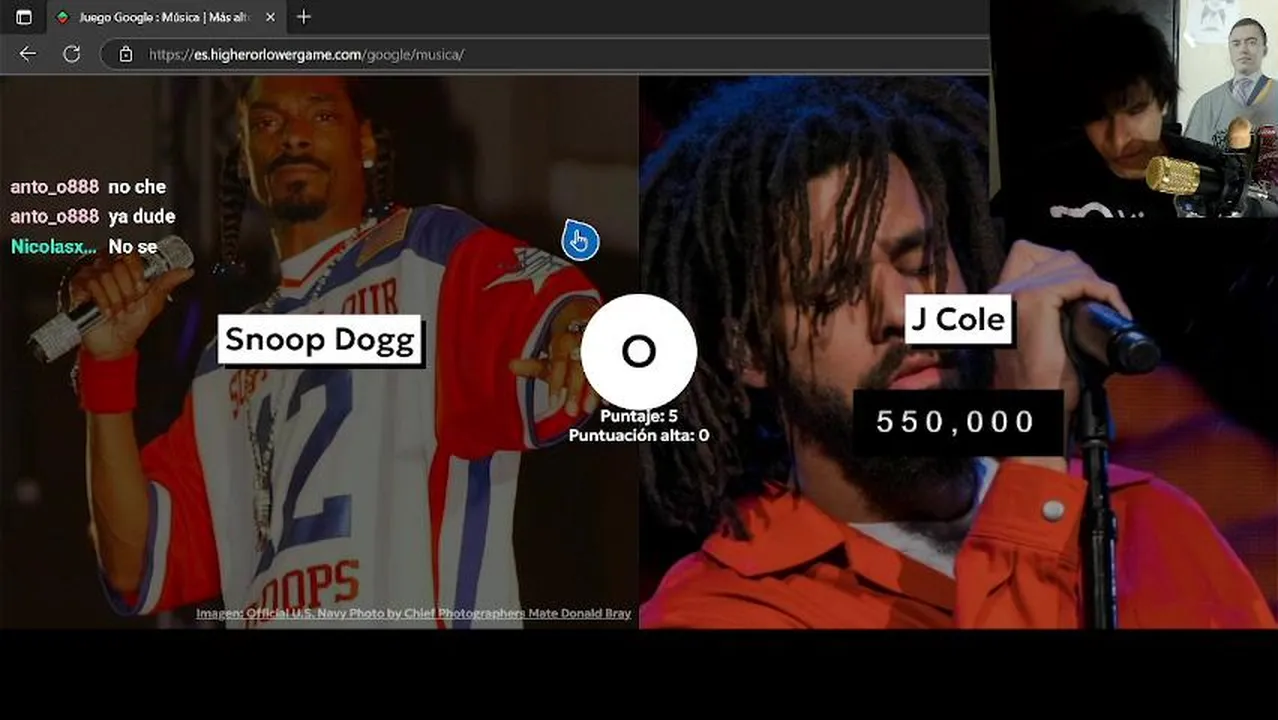
Task: Click the webcam overlay of the streamer
Action: pos(1134,108)
